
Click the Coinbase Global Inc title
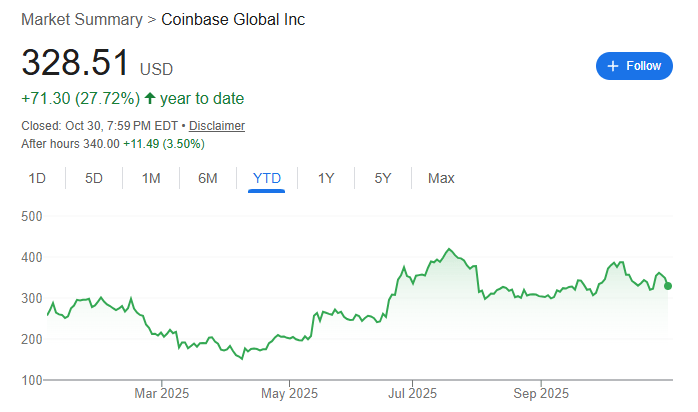(234, 19)
